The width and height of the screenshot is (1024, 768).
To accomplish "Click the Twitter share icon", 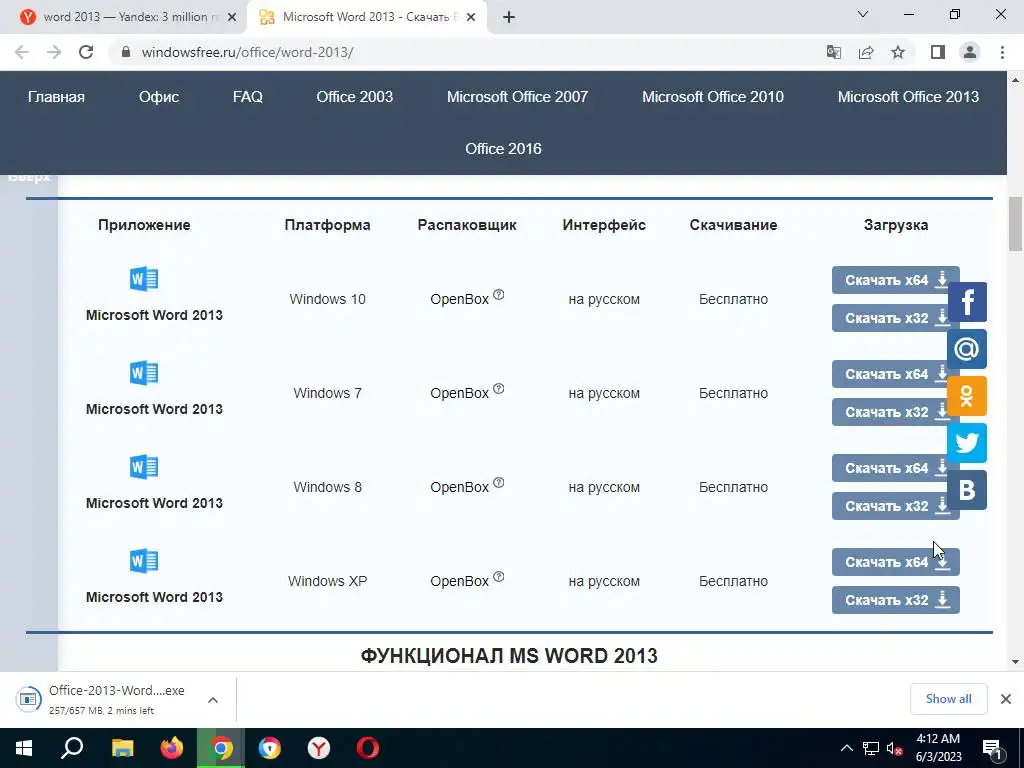I will [x=967, y=443].
